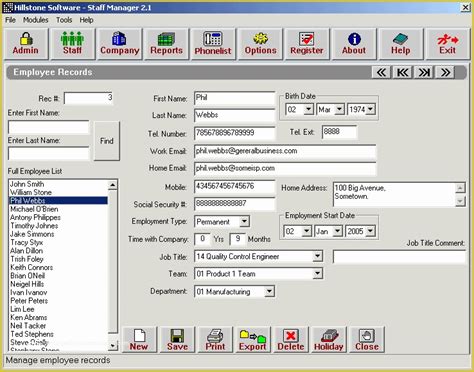Image resolution: width=474 pixels, height=372 pixels.
Task: Open the Employment Start Date year dropdown
Action: [370, 231]
